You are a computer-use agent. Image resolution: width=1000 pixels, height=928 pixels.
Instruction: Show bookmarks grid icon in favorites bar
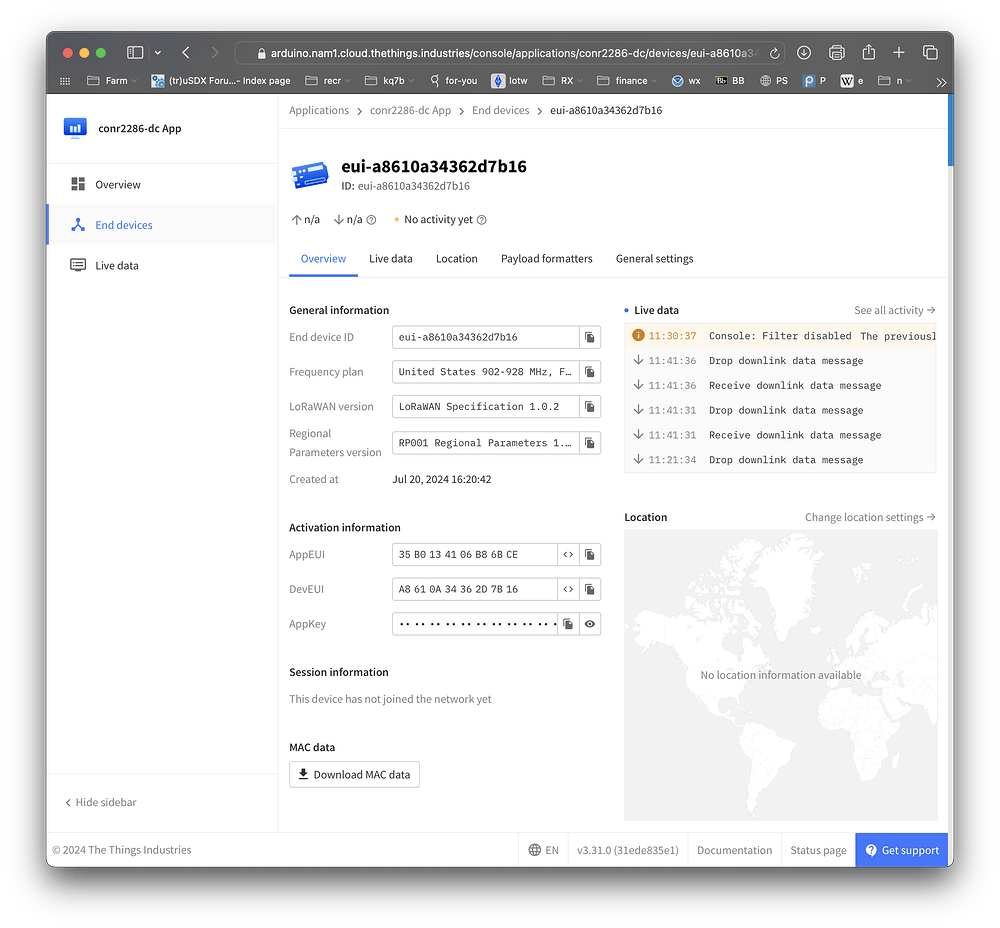tap(65, 81)
